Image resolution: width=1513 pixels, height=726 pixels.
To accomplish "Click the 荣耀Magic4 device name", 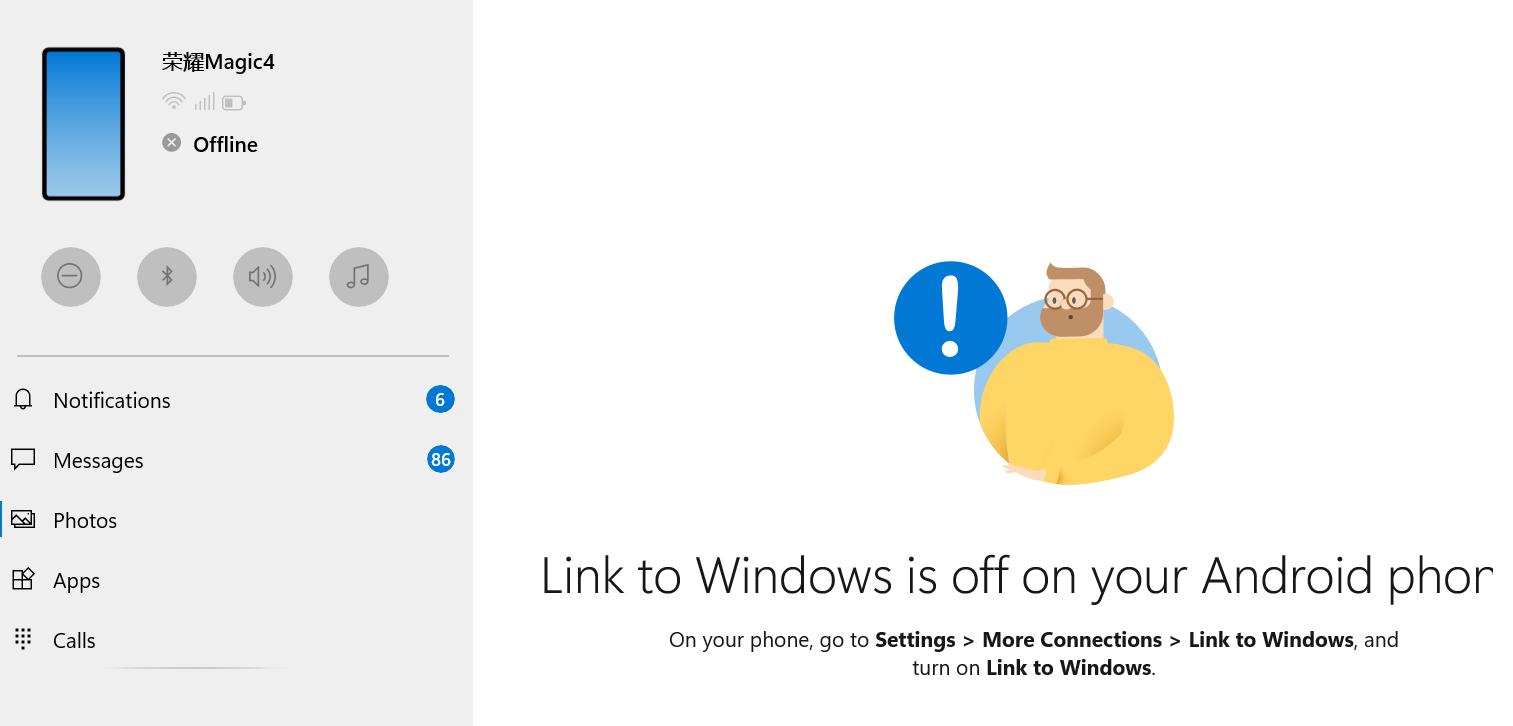I will click(x=218, y=62).
